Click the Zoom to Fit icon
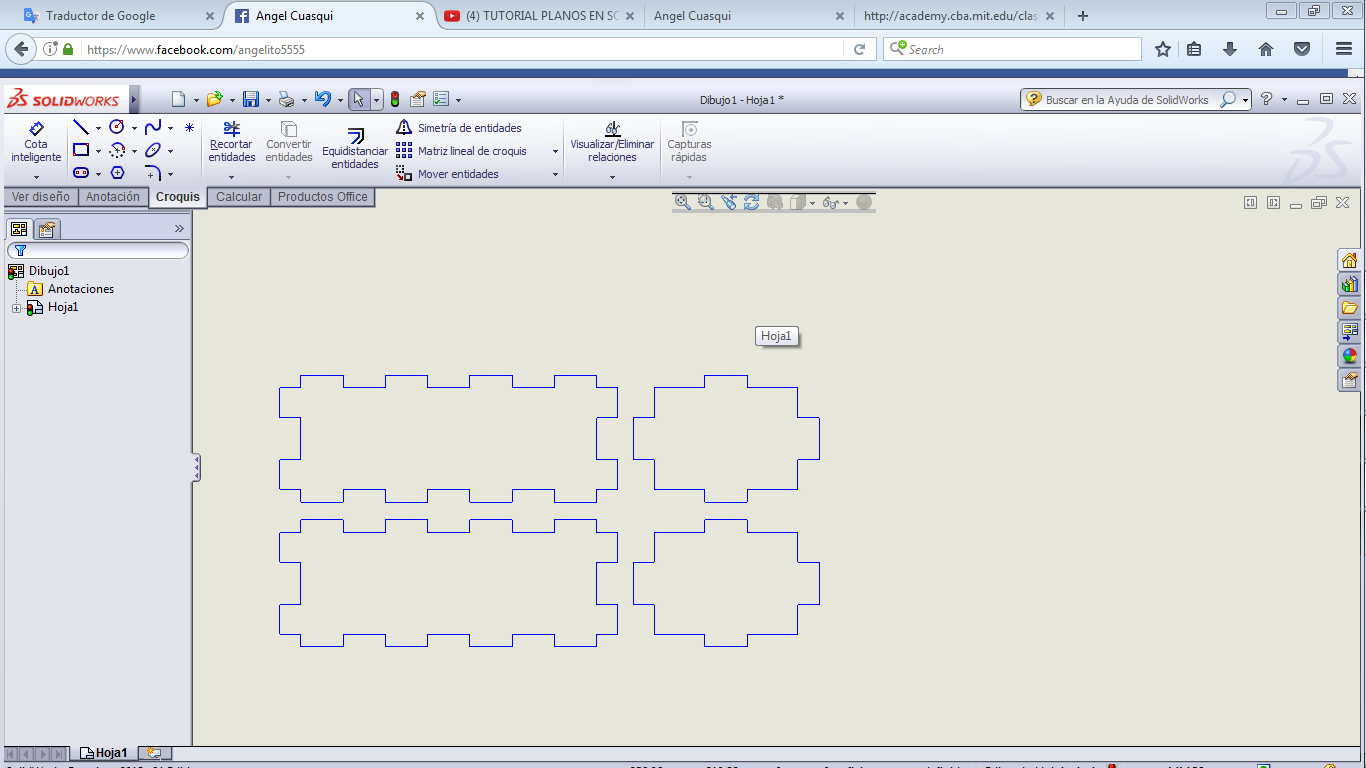1366x768 pixels. coord(683,202)
